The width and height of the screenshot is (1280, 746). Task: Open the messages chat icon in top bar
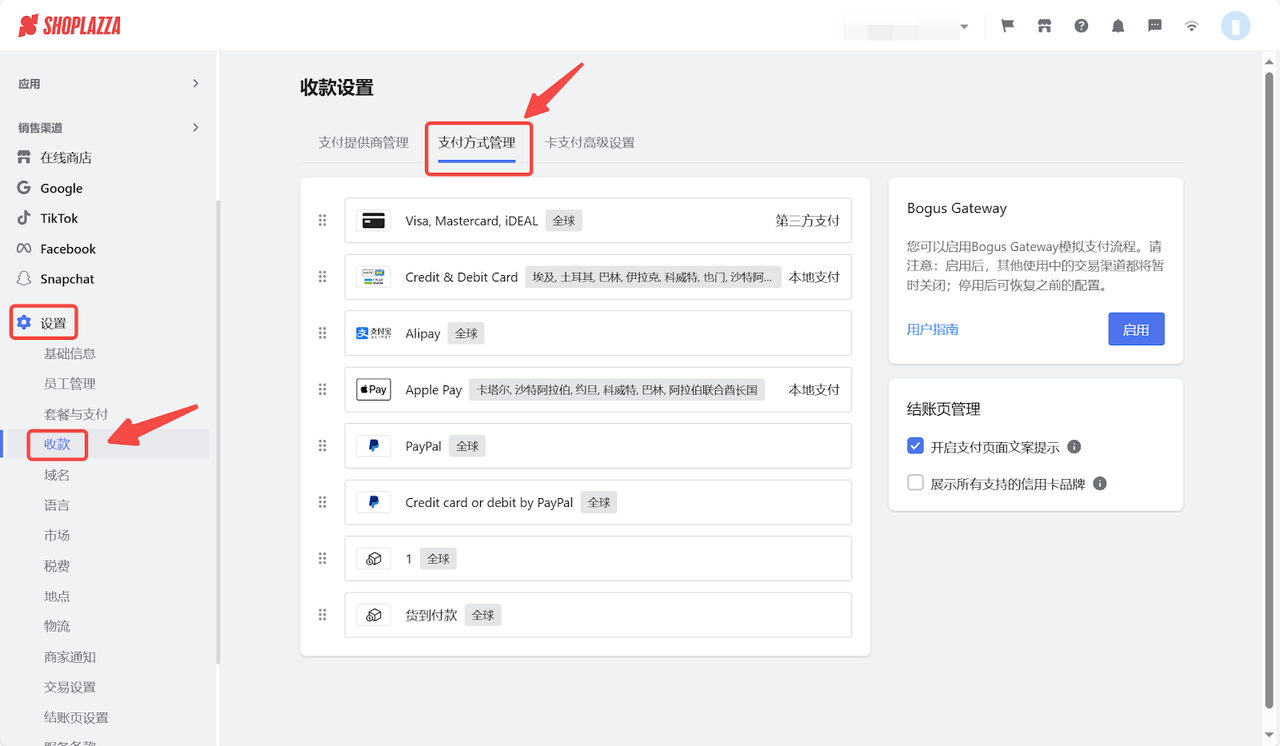pyautogui.click(x=1154, y=25)
